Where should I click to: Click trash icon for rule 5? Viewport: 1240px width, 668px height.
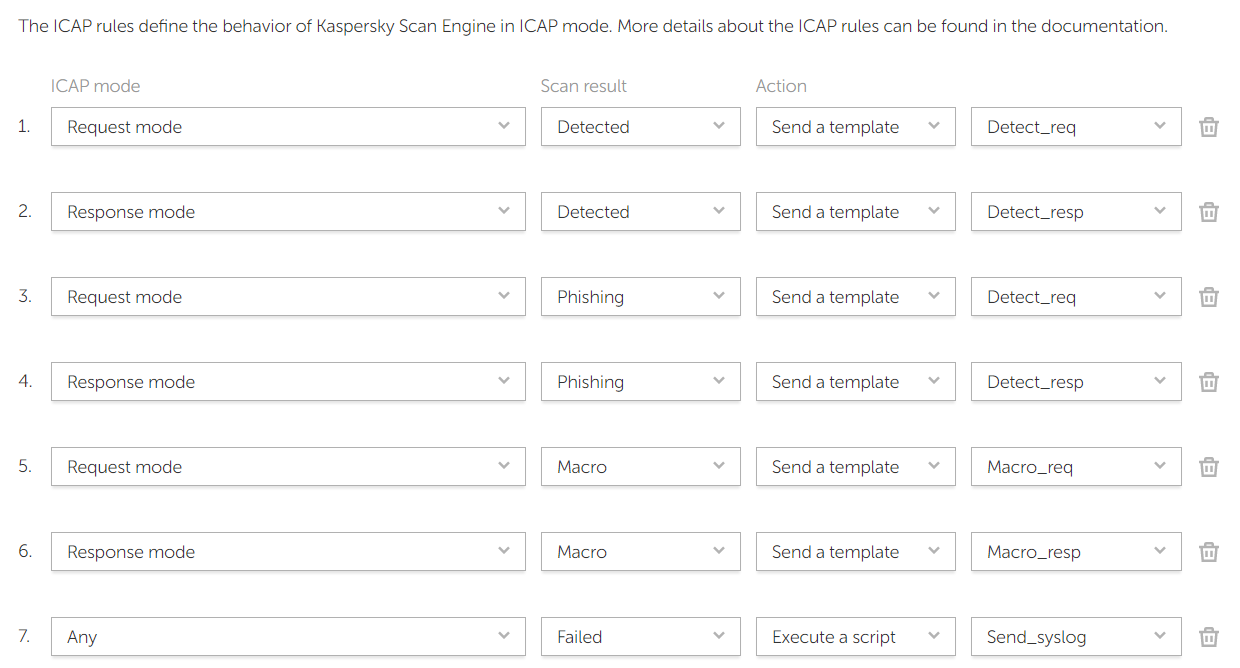[x=1208, y=467]
